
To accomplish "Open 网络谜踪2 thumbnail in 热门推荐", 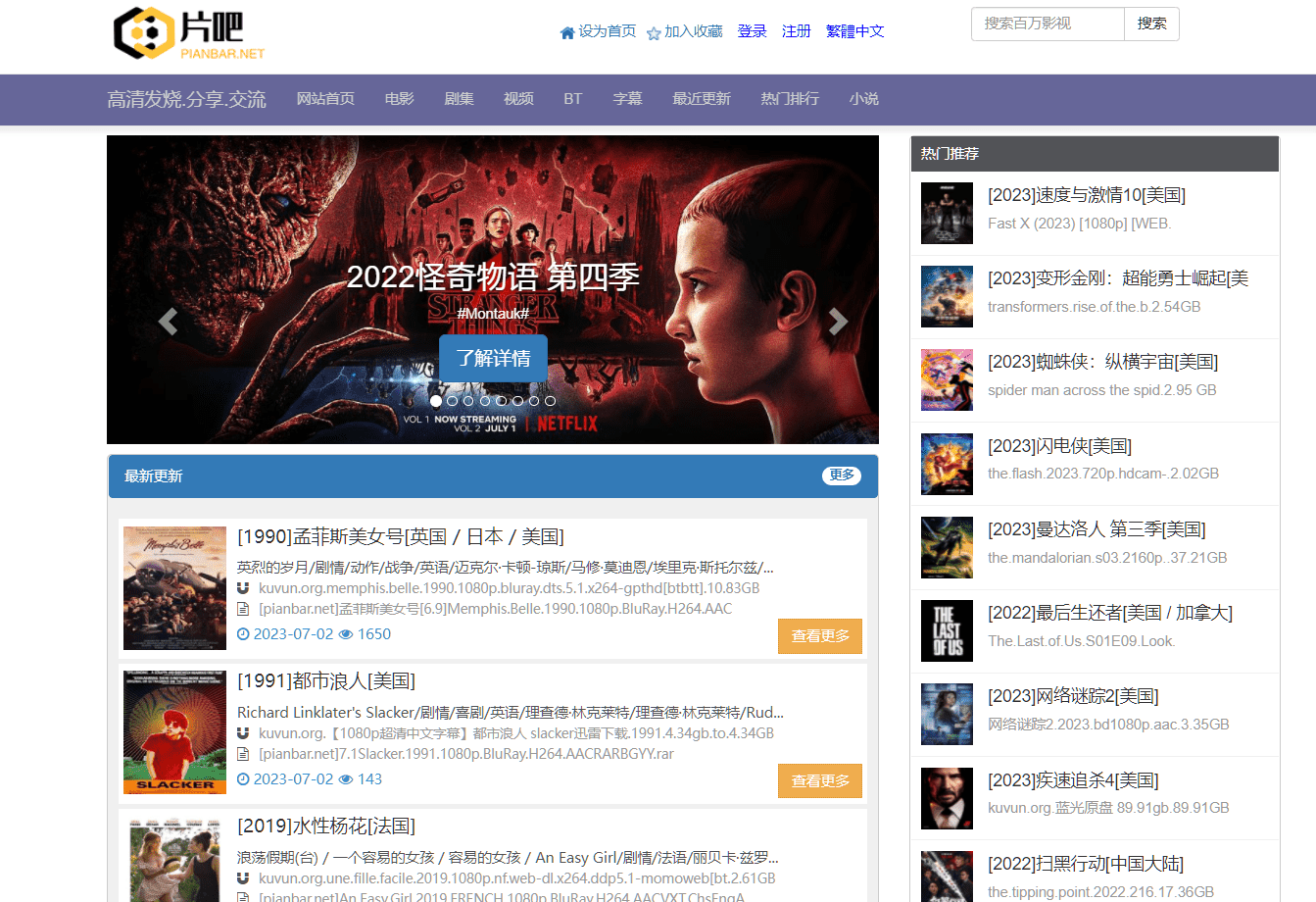I will click(947, 714).
